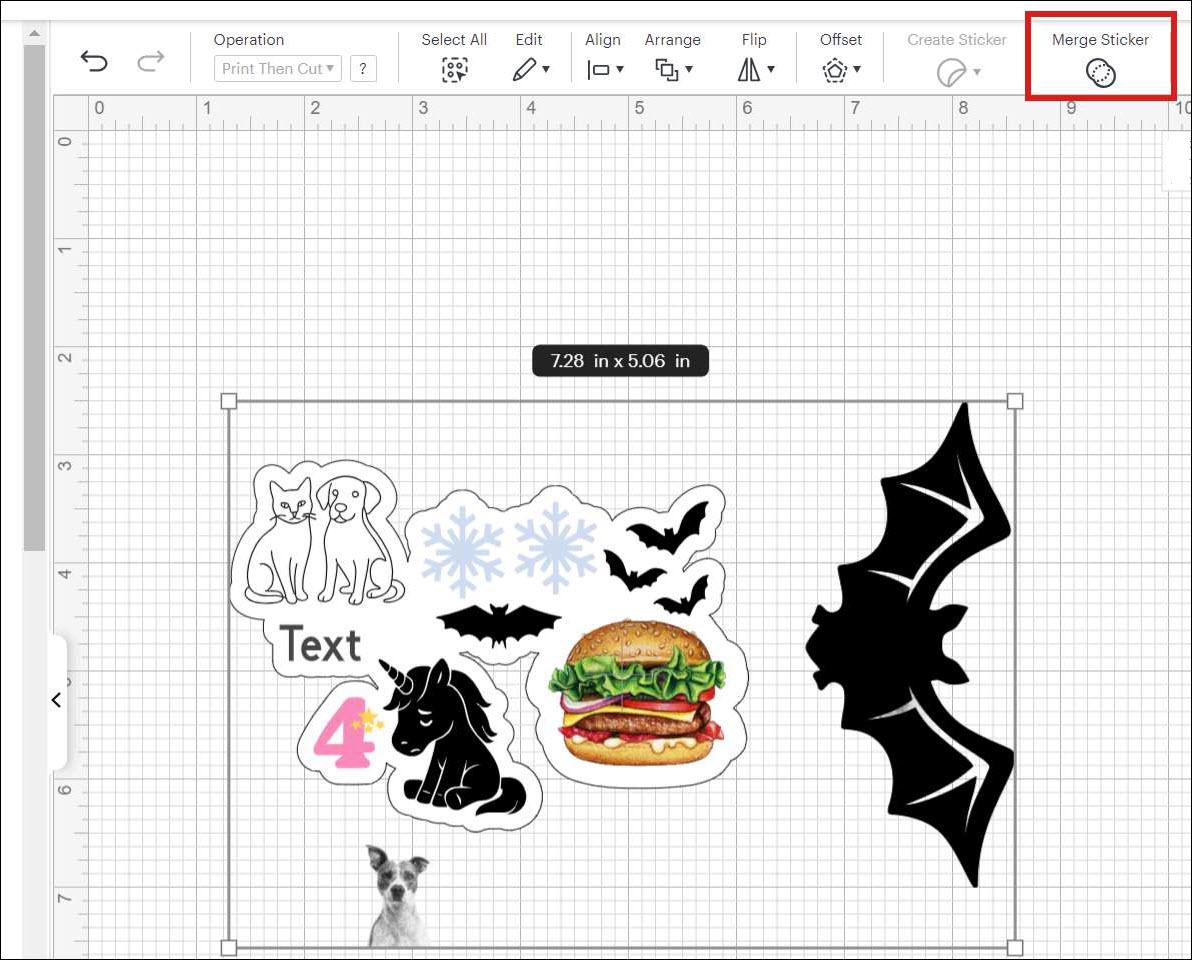Click the Offset icon
Screen dimensions: 1192x960
click(836, 70)
